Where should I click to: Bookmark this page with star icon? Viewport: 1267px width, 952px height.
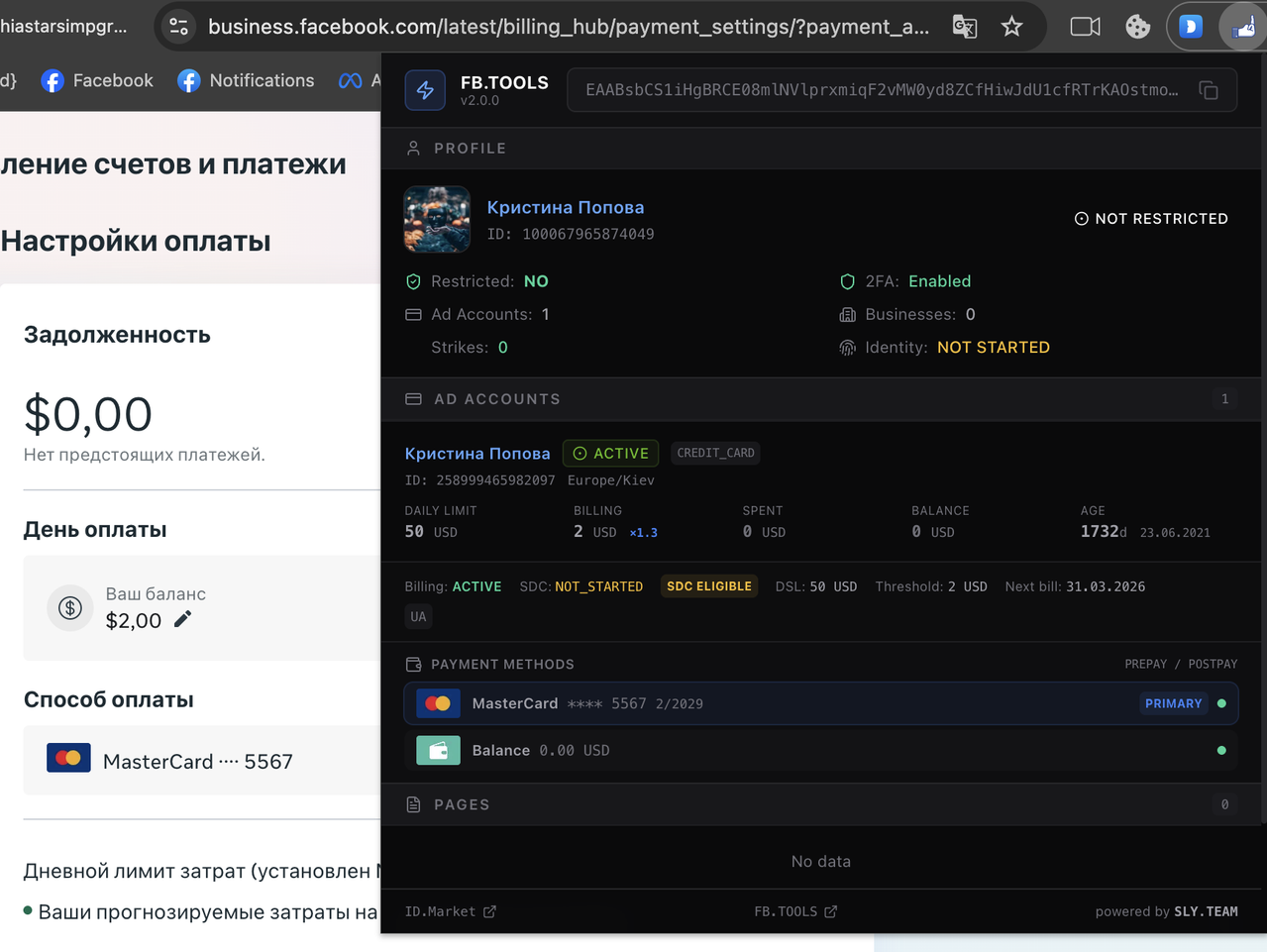(x=1011, y=27)
